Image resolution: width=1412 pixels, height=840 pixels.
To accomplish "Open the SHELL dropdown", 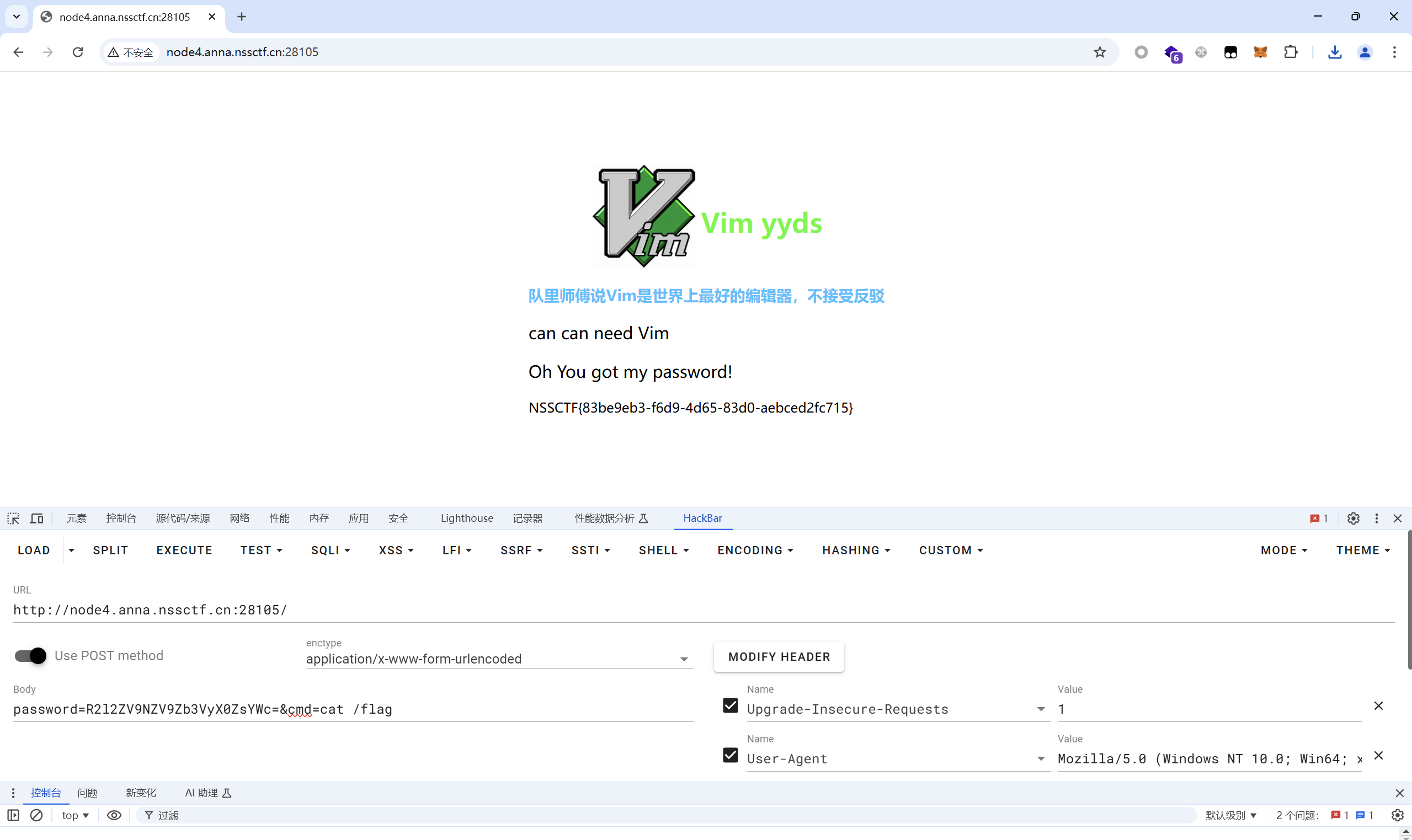I will (664, 550).
